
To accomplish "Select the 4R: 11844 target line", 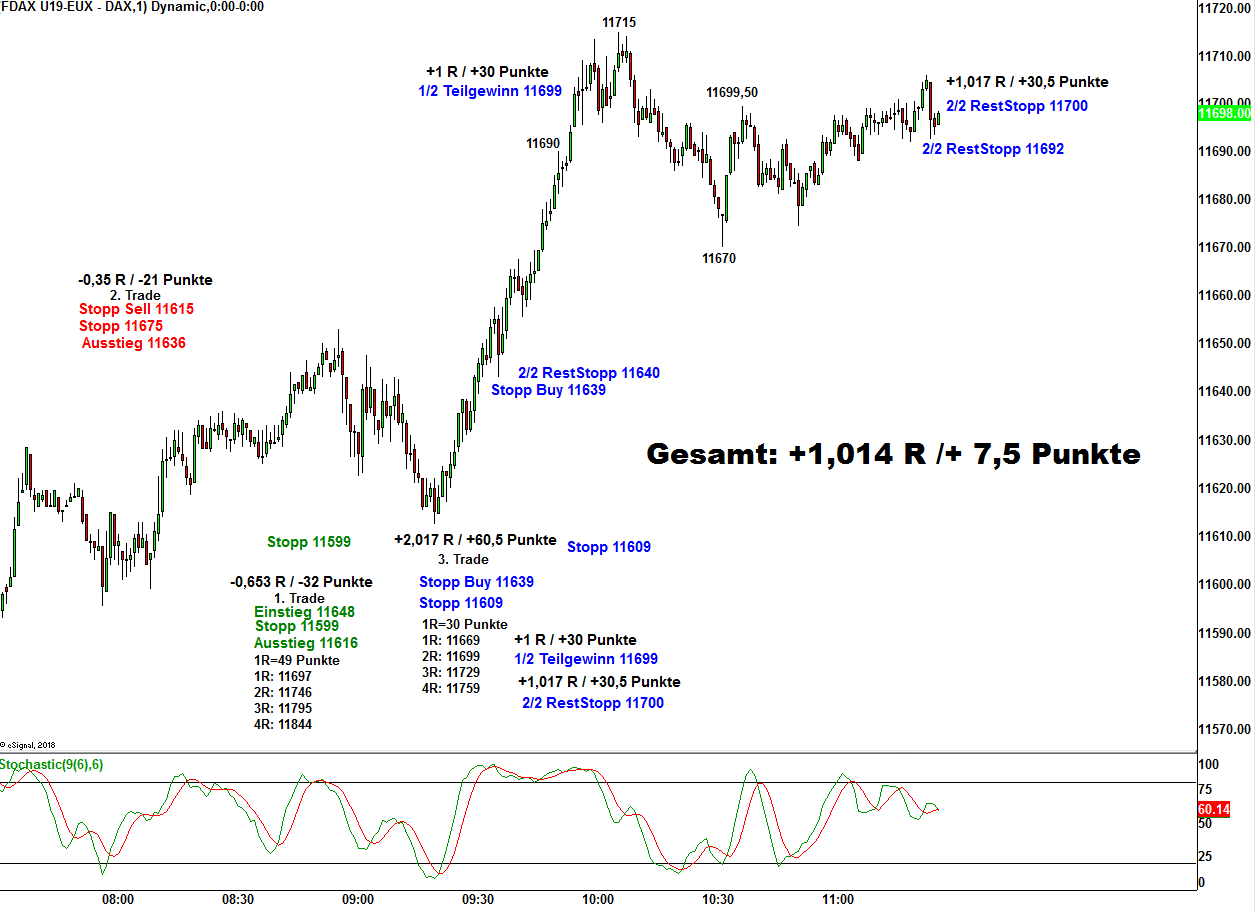I will click(x=282, y=724).
